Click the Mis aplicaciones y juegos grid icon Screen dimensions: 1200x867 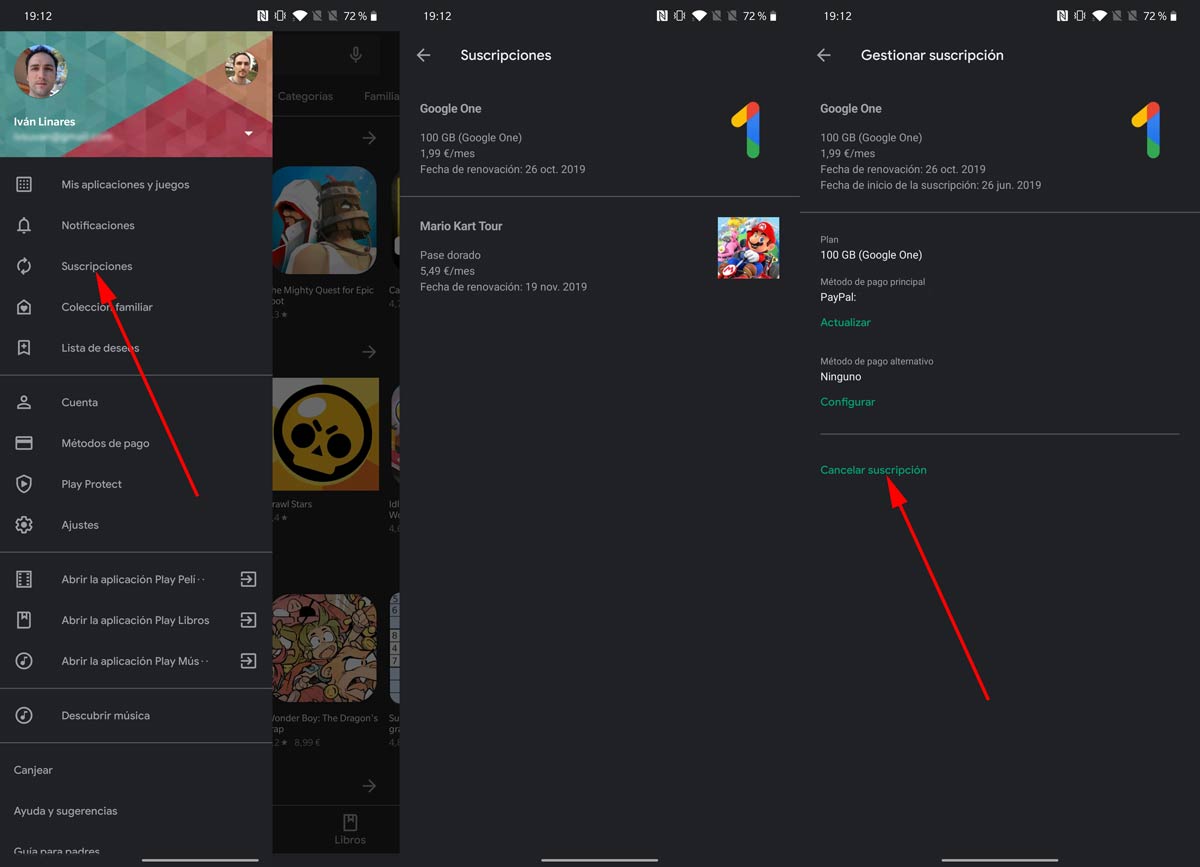24,185
